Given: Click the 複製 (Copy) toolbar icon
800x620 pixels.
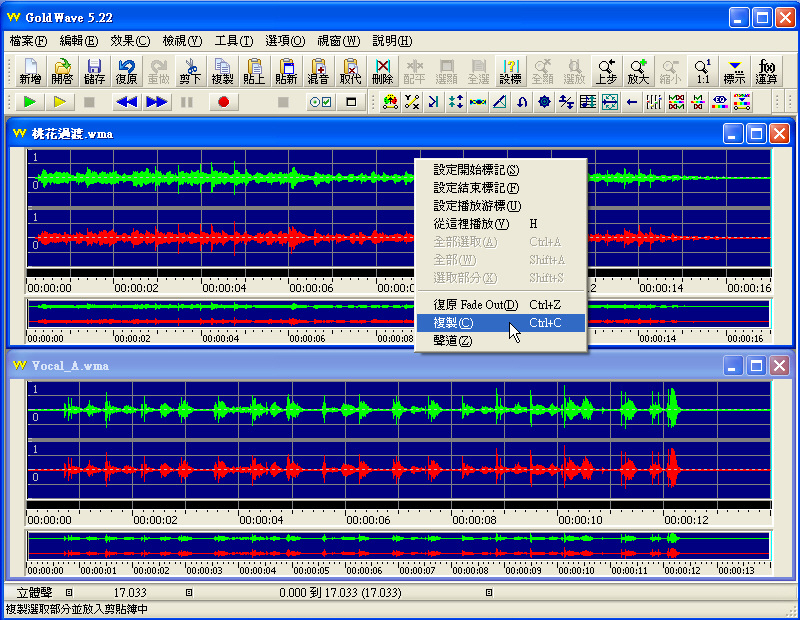Looking at the screenshot, I should pos(222,71).
